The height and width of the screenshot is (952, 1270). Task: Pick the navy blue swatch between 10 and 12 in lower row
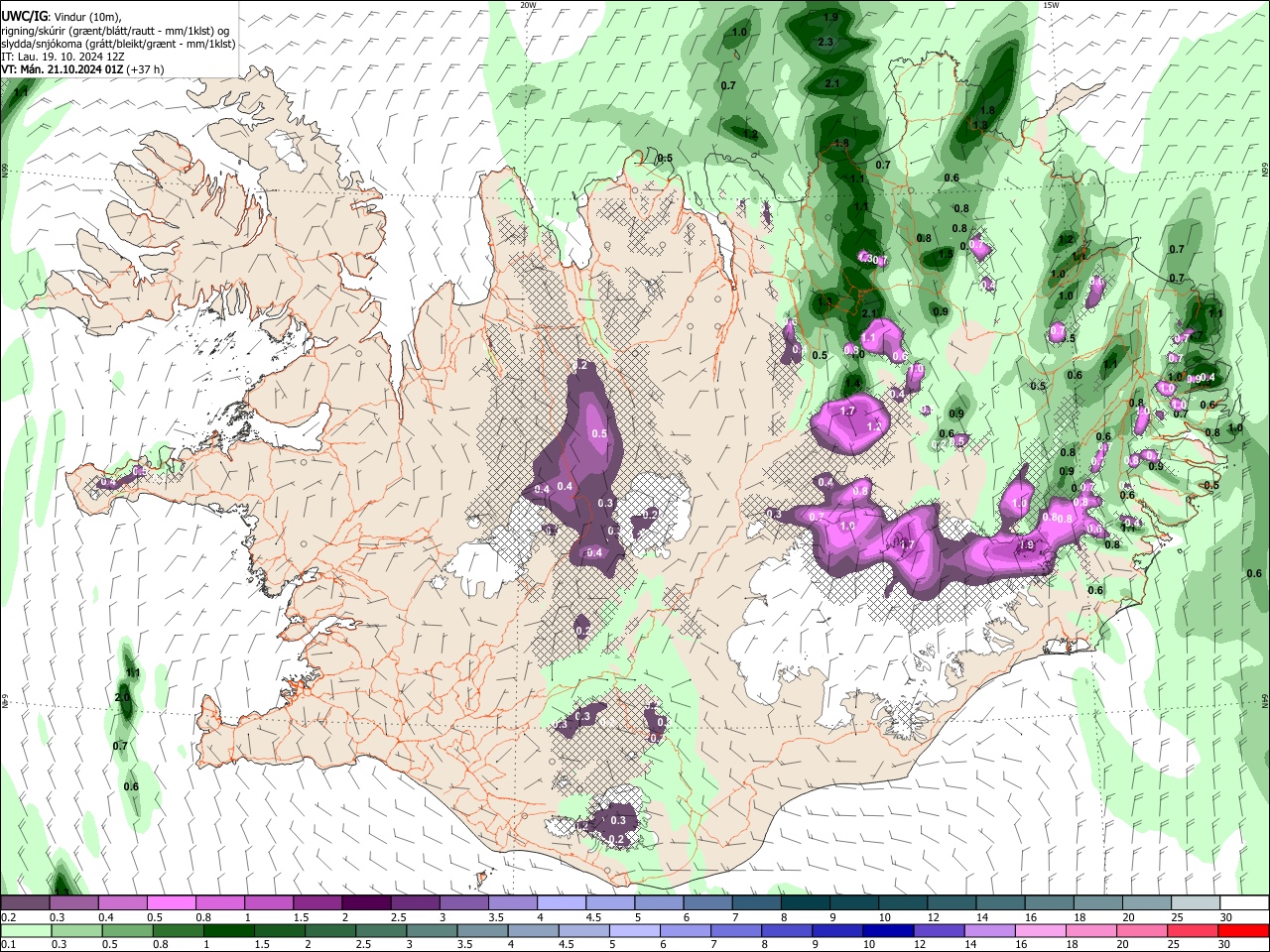[886, 930]
